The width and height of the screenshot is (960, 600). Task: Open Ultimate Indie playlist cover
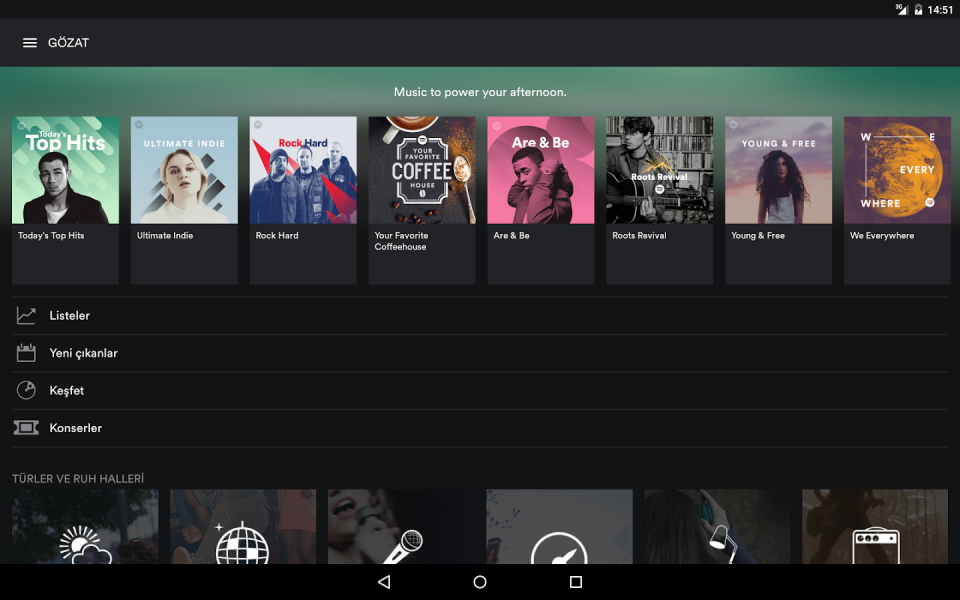184,170
